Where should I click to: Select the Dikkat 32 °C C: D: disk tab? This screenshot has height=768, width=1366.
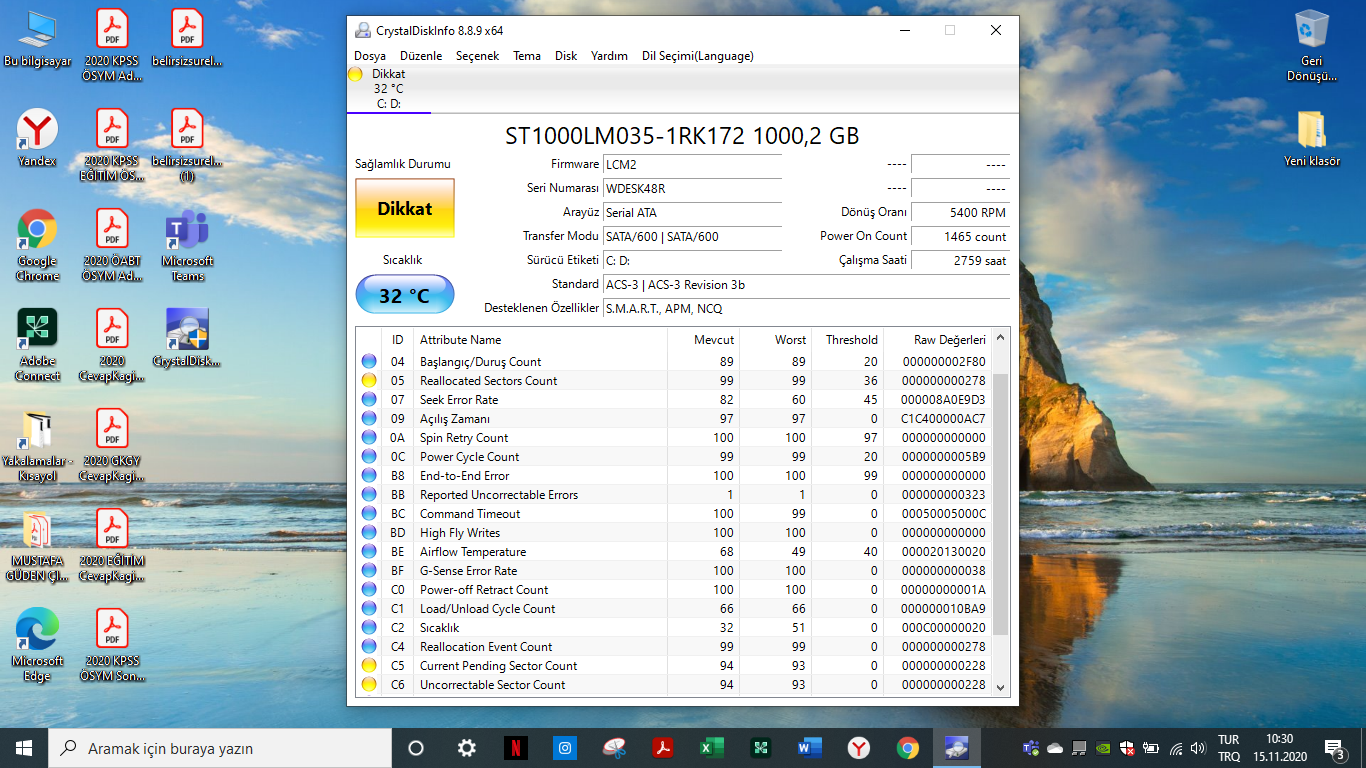click(x=389, y=88)
